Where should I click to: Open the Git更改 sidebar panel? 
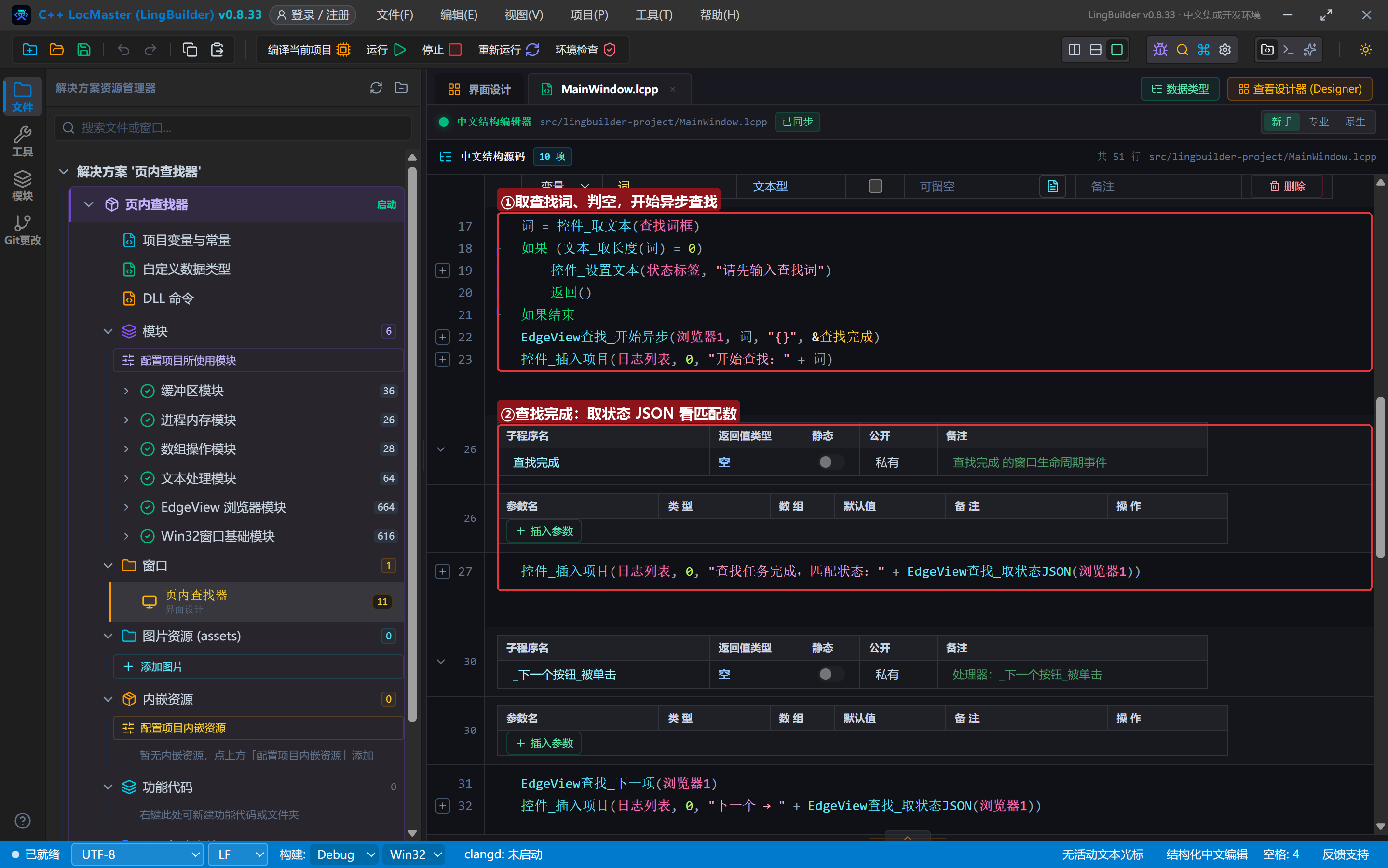click(22, 230)
